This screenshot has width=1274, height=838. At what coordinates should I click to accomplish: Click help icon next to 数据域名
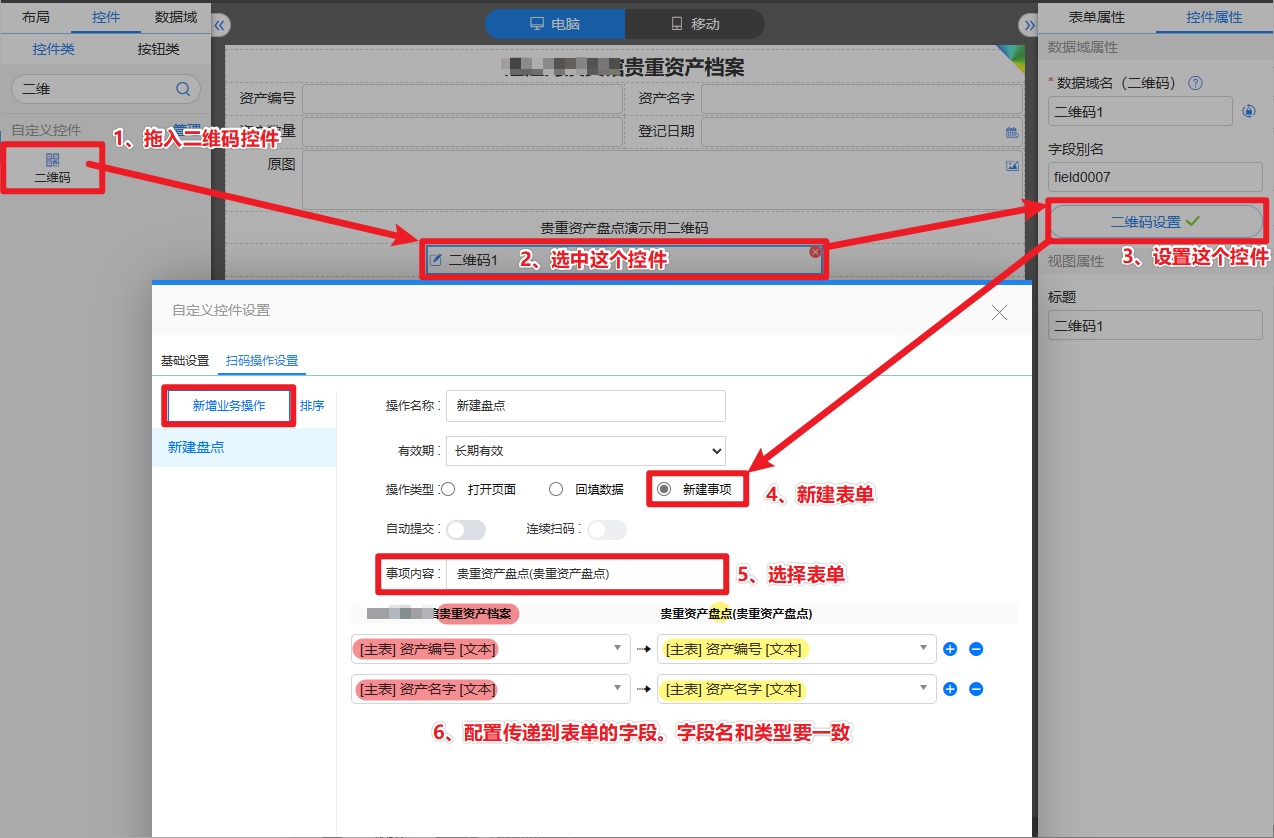tap(1194, 83)
